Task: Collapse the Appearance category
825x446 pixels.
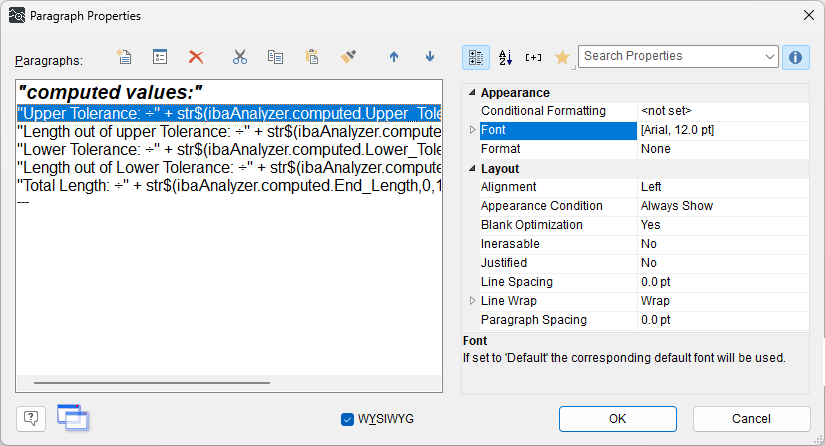Action: (x=472, y=93)
